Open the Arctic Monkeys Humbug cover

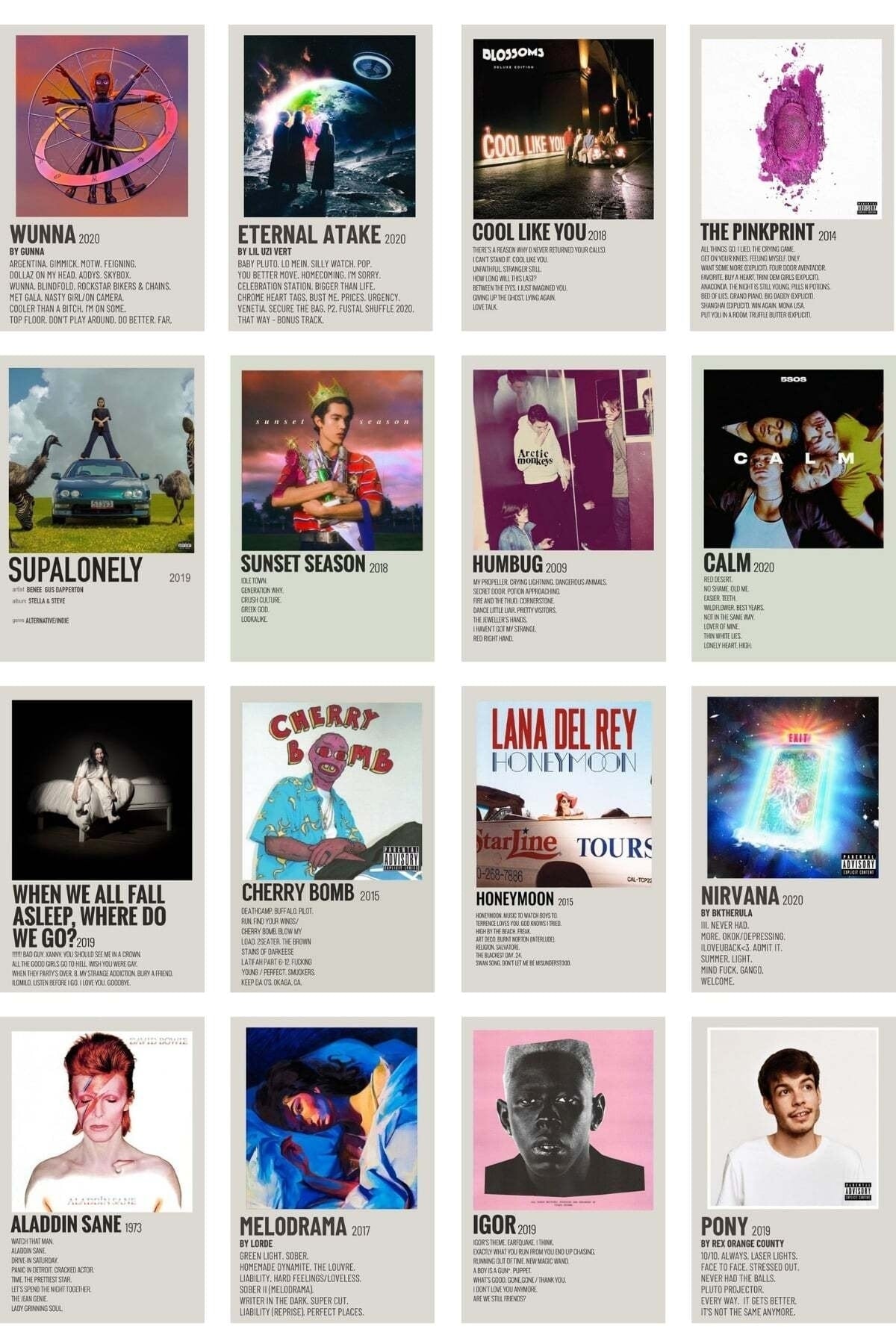click(563, 460)
